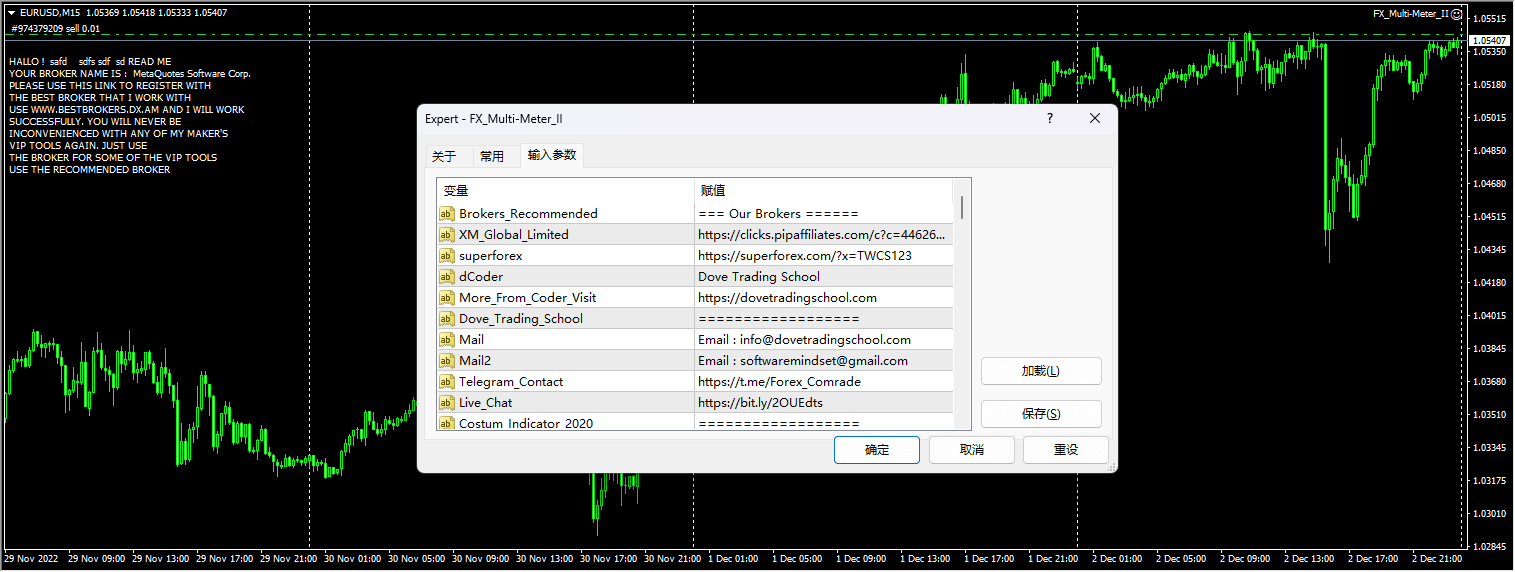Click the 重设 reset button

tap(1065, 450)
